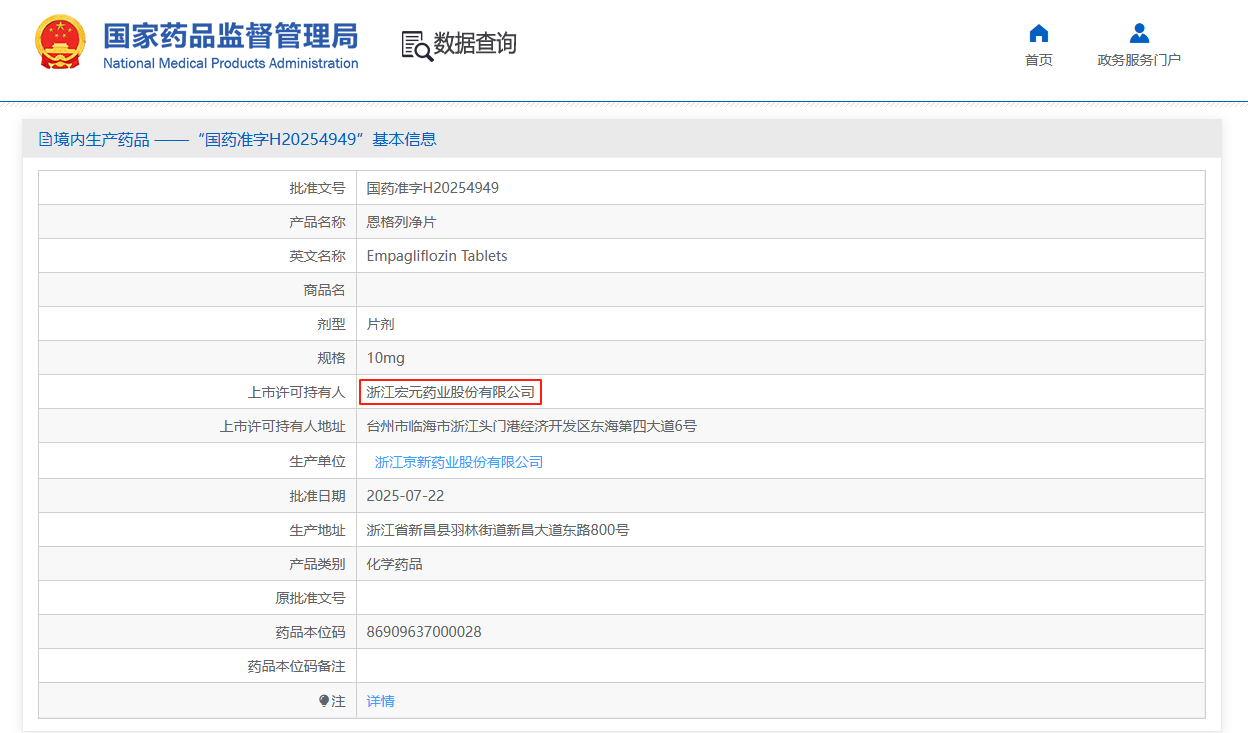Click the 批准日期 row label
Image resolution: width=1248 pixels, height=733 pixels.
click(317, 496)
